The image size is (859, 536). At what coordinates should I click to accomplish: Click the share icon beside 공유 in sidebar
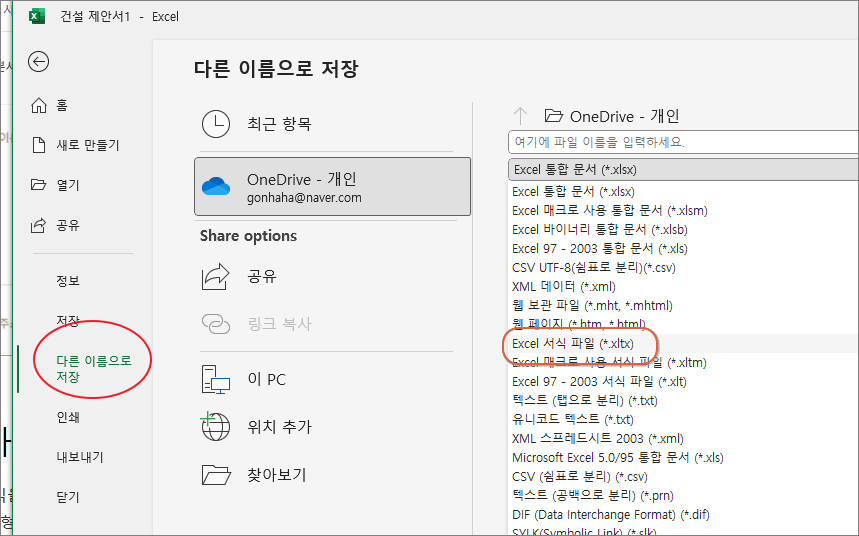click(x=38, y=225)
